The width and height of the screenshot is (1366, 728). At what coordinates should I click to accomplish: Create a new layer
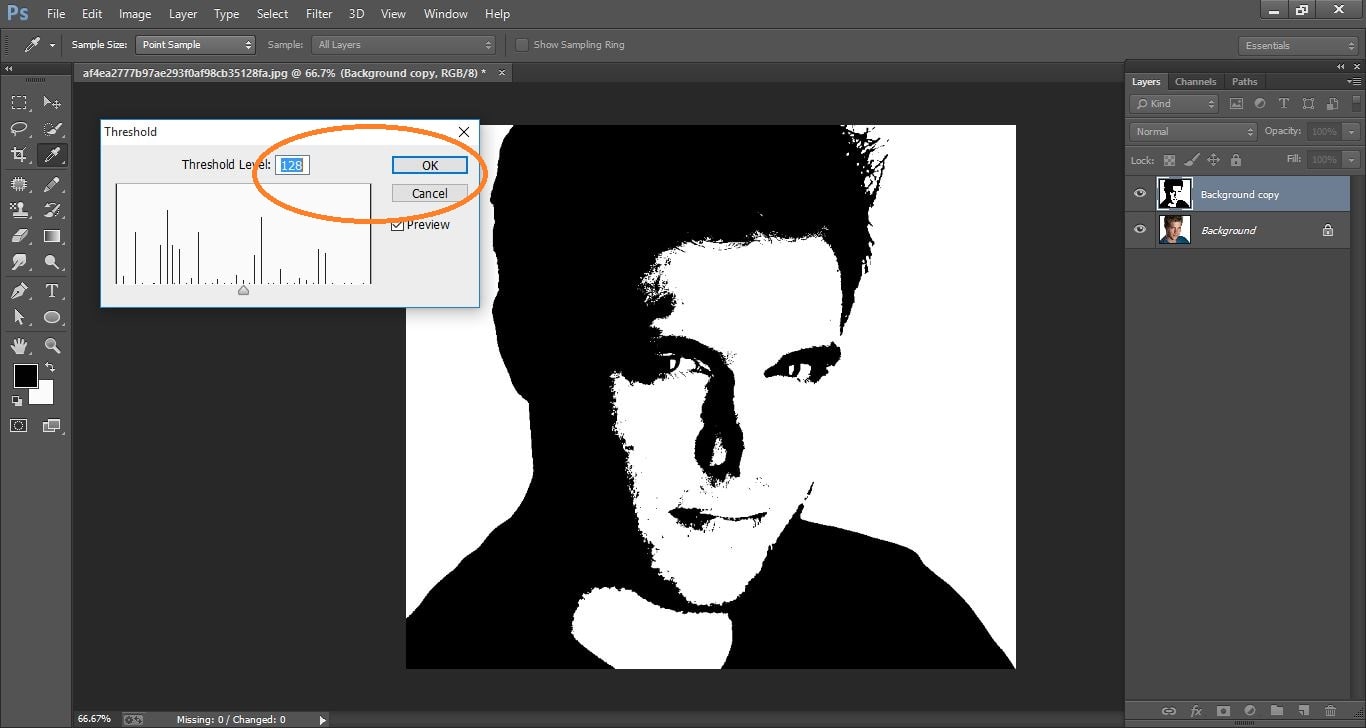coord(1304,711)
